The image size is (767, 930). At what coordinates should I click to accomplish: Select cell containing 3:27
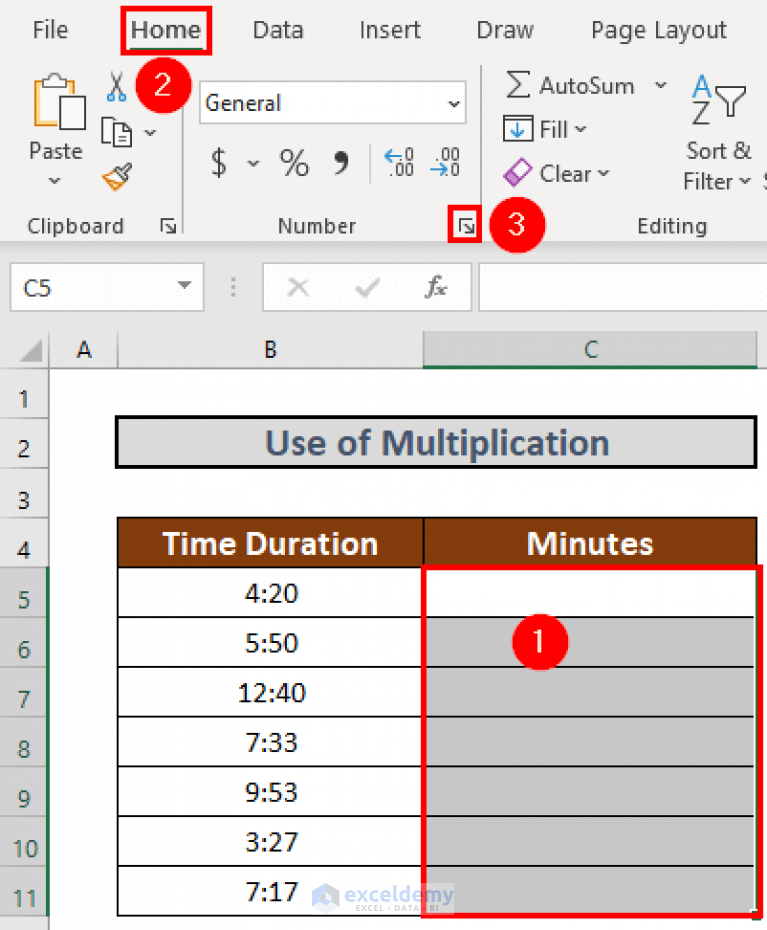[x=270, y=842]
